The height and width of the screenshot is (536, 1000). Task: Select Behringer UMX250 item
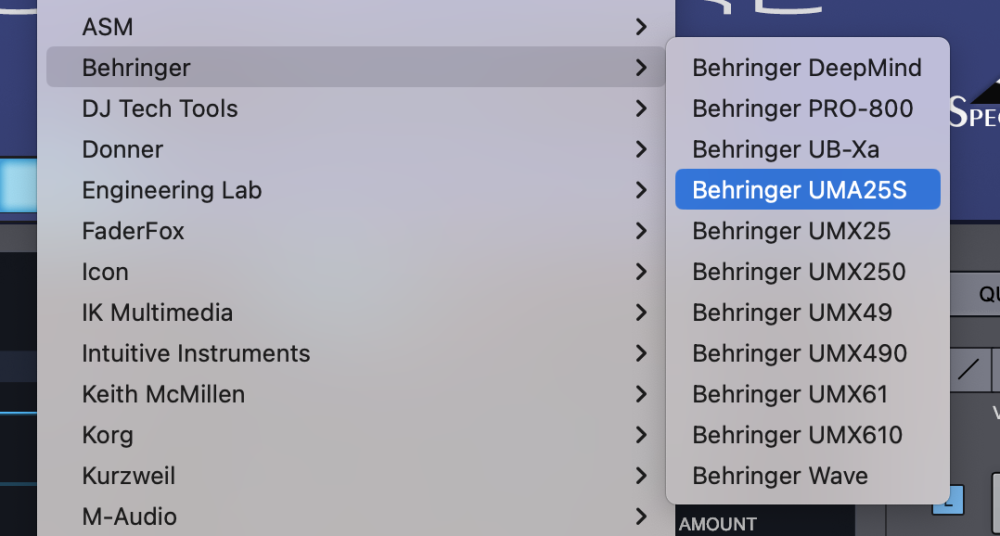(x=798, y=272)
